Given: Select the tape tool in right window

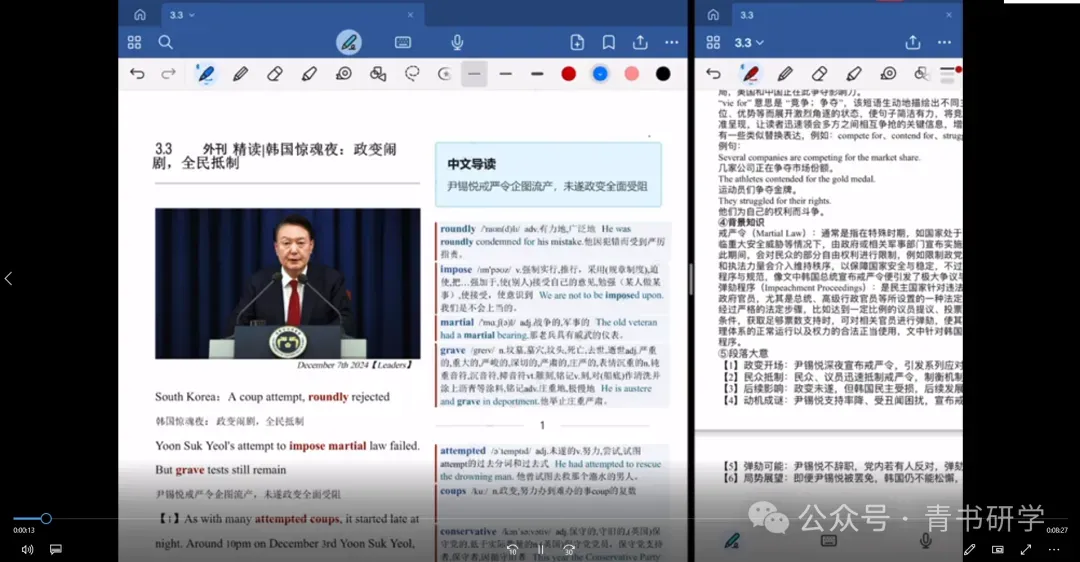Looking at the screenshot, I should 889,74.
